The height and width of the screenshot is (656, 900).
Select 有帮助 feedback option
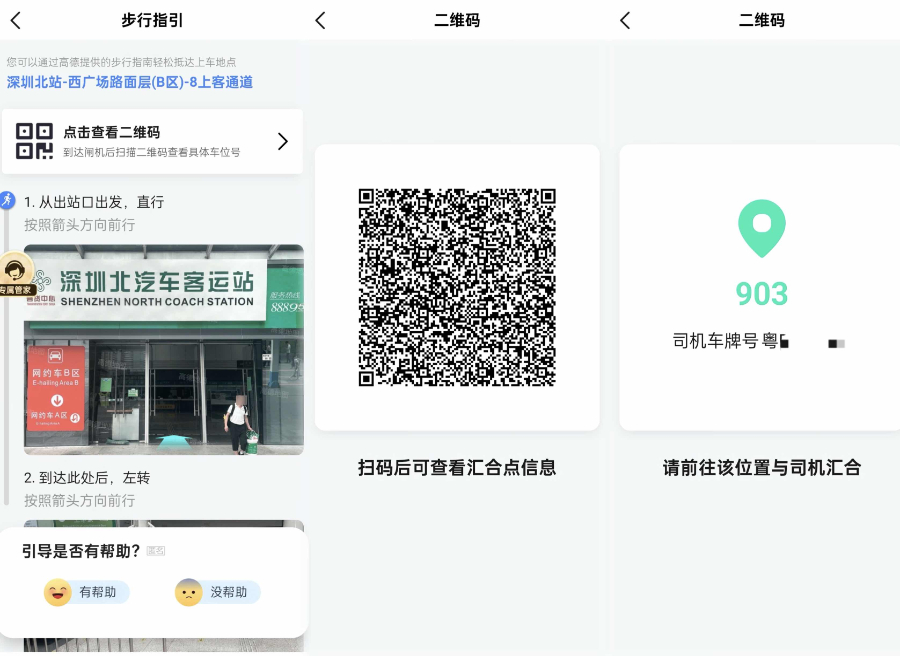click(x=87, y=592)
